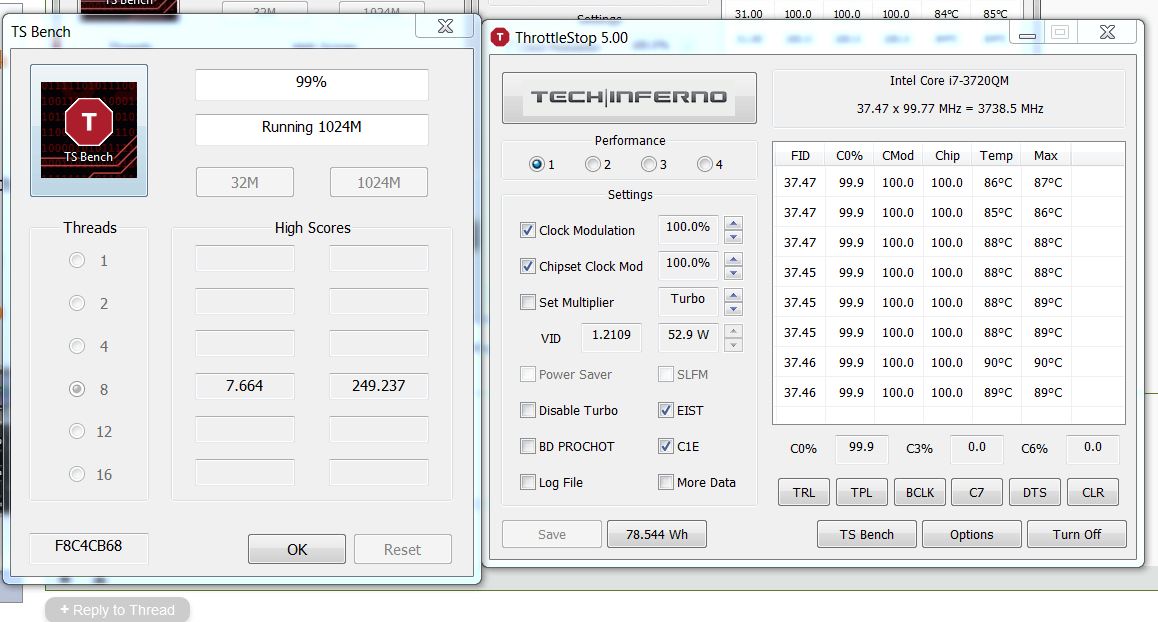Close the TS Bench window
Screen dimensions: 1158x622
445,27
